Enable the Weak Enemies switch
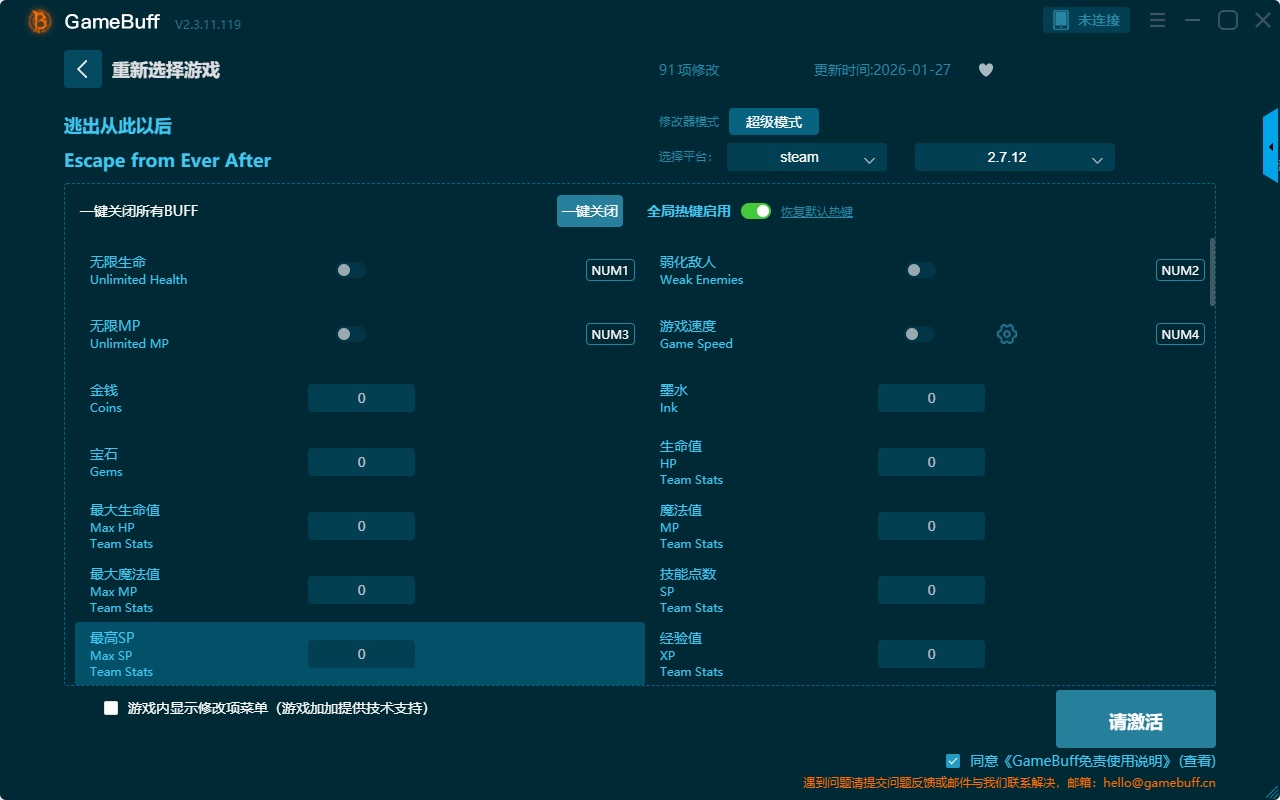The height and width of the screenshot is (800, 1280). 920,270
